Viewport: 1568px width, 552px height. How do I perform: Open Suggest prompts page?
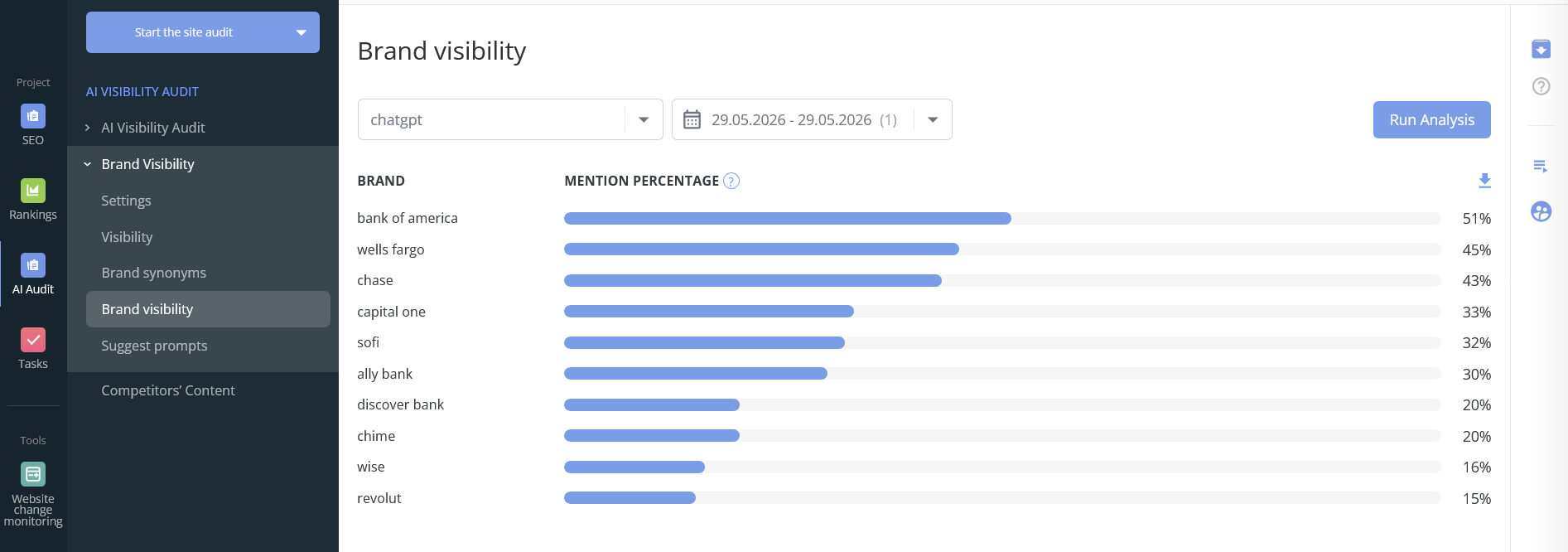point(154,346)
